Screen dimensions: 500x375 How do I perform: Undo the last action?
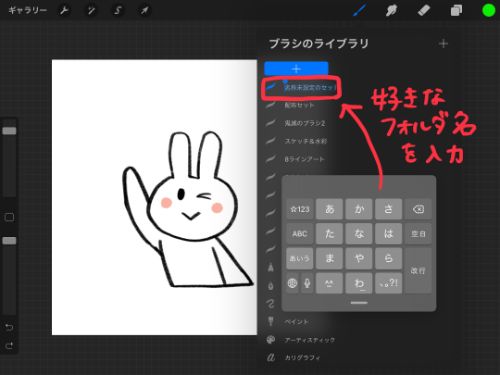coord(9,327)
